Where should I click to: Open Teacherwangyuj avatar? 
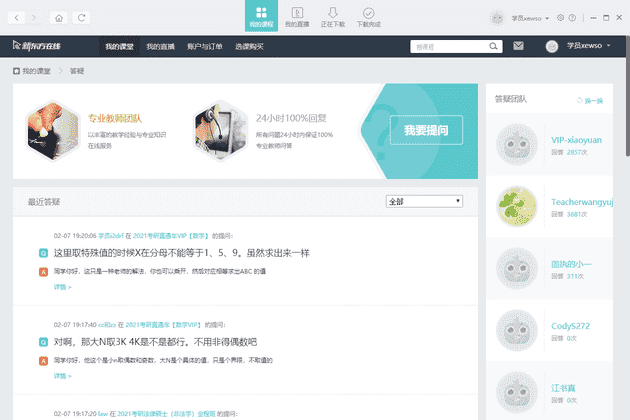[x=517, y=207]
